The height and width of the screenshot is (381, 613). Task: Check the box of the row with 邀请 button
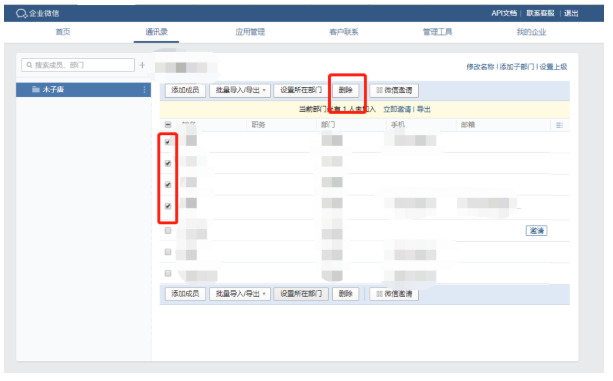point(168,231)
